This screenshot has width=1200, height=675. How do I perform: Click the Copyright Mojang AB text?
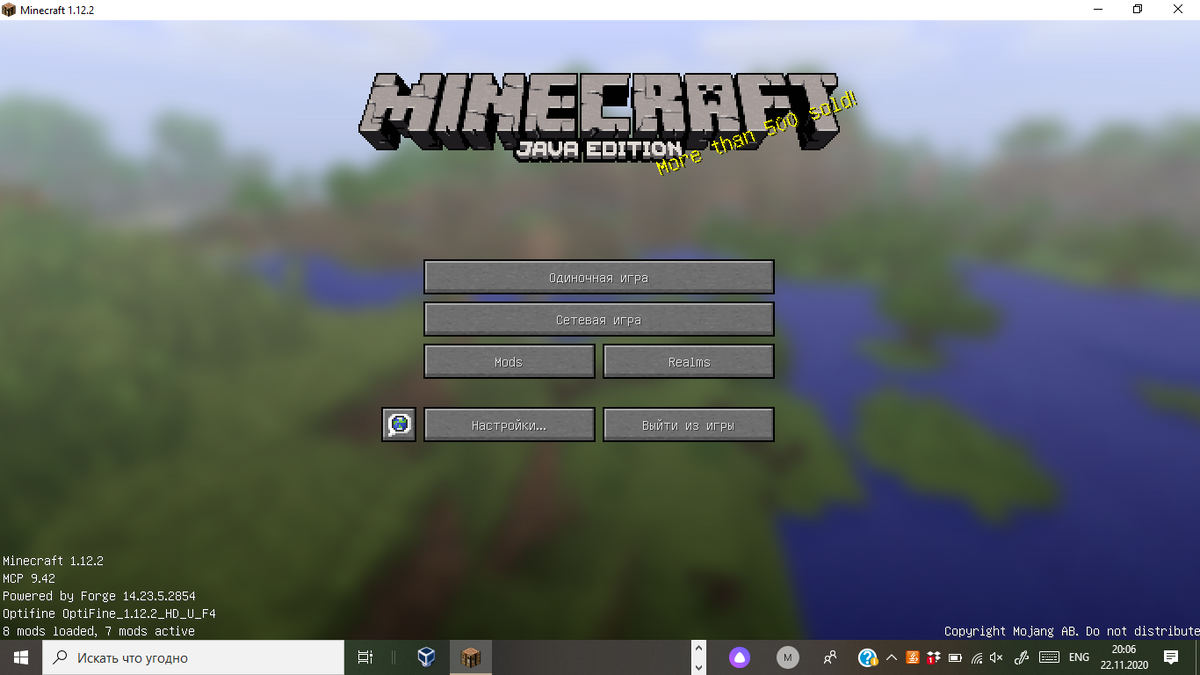pyautogui.click(x=1071, y=631)
